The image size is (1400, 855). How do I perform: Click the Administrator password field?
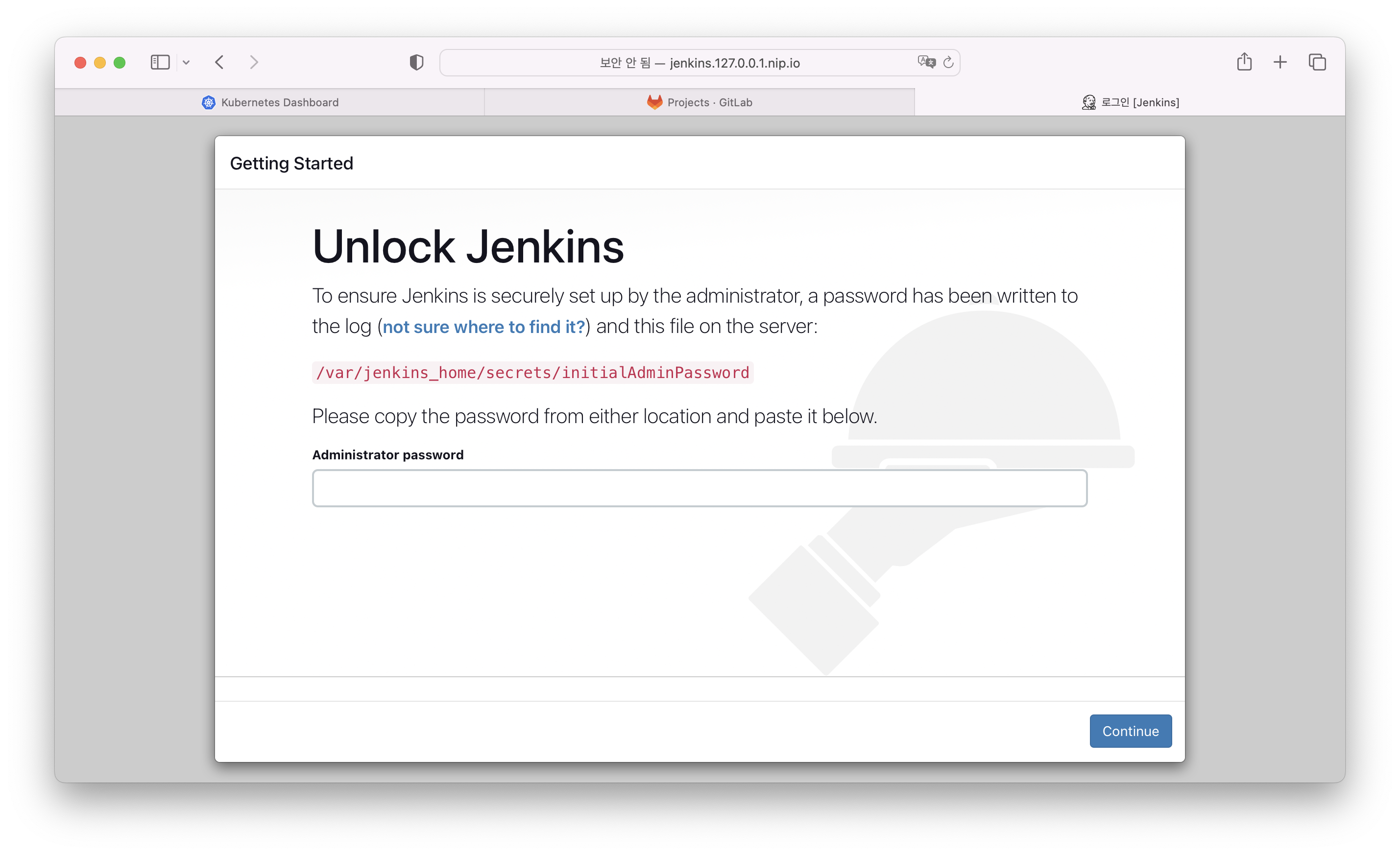[x=700, y=488]
